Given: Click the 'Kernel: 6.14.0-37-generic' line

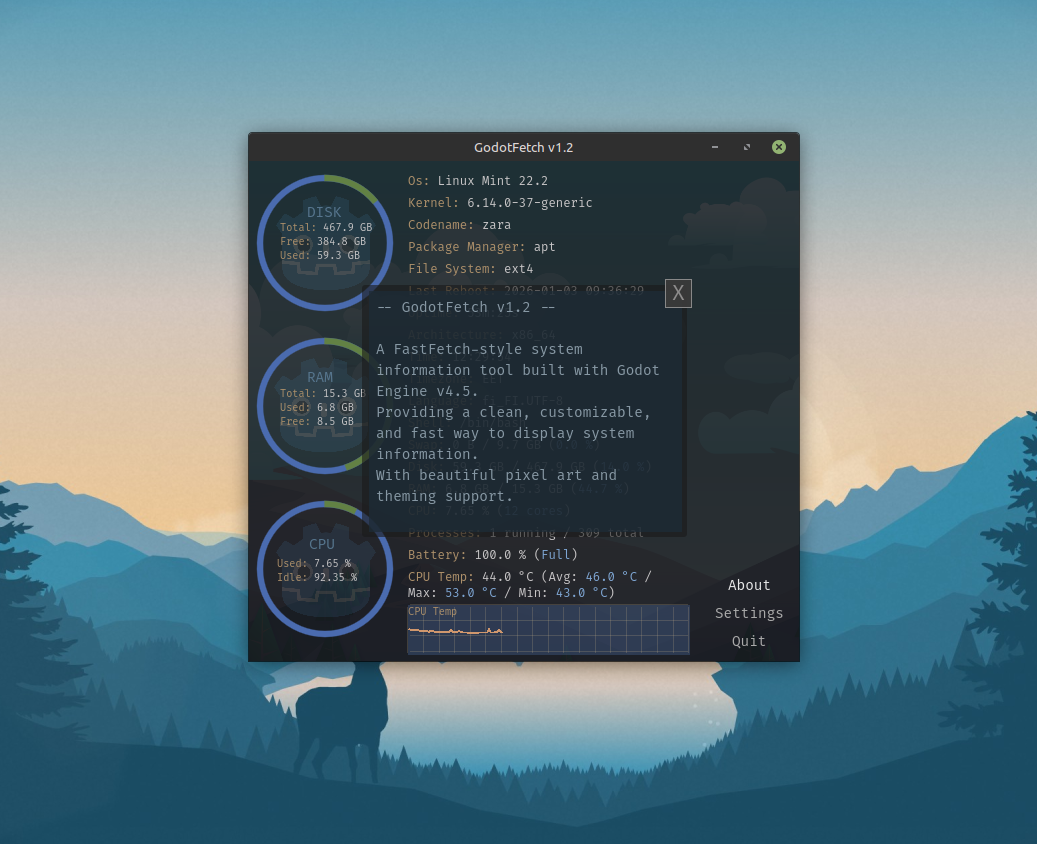Looking at the screenshot, I should tap(500, 202).
